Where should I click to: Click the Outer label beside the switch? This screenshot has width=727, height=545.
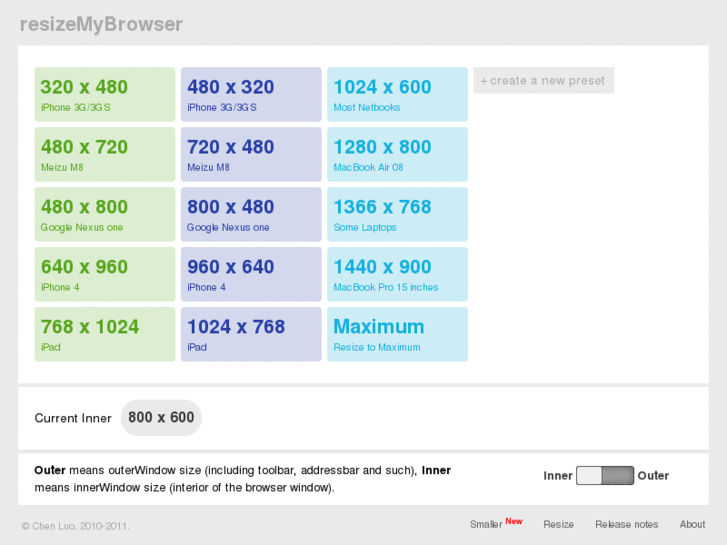(653, 476)
